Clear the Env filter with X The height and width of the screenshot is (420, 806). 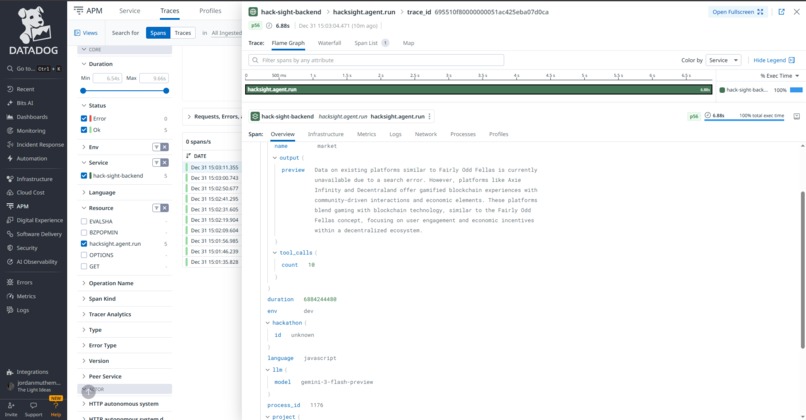[164, 147]
